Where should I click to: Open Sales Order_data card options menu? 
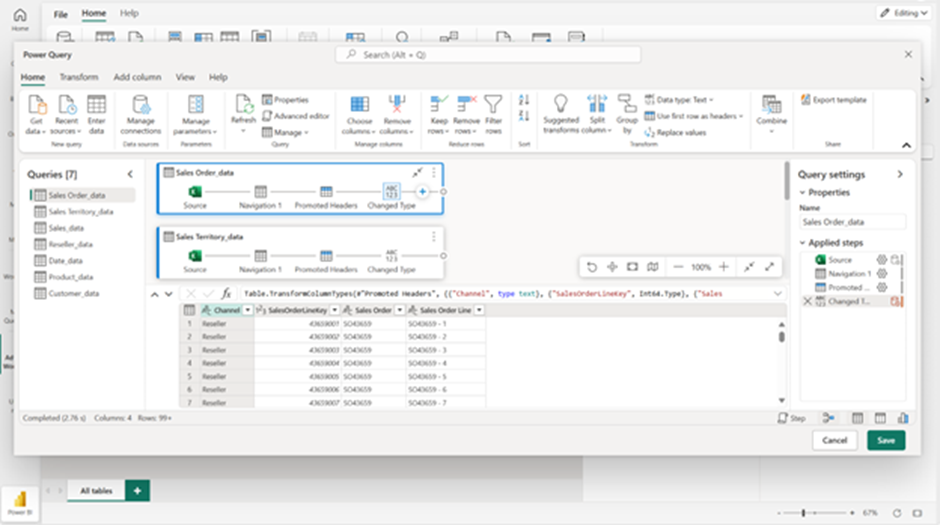click(x=433, y=173)
